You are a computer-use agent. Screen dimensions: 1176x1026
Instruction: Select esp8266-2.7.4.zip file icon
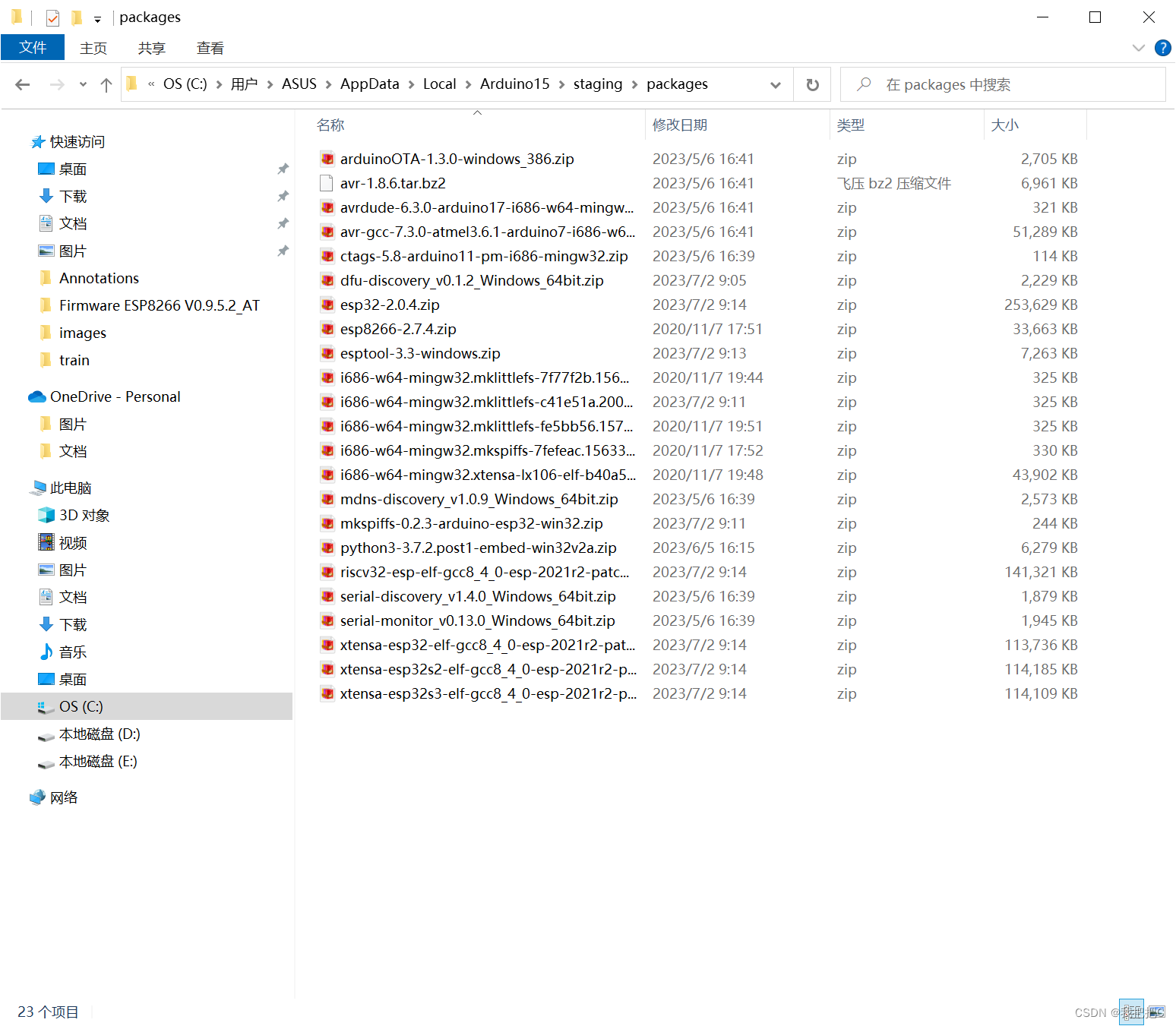point(327,329)
